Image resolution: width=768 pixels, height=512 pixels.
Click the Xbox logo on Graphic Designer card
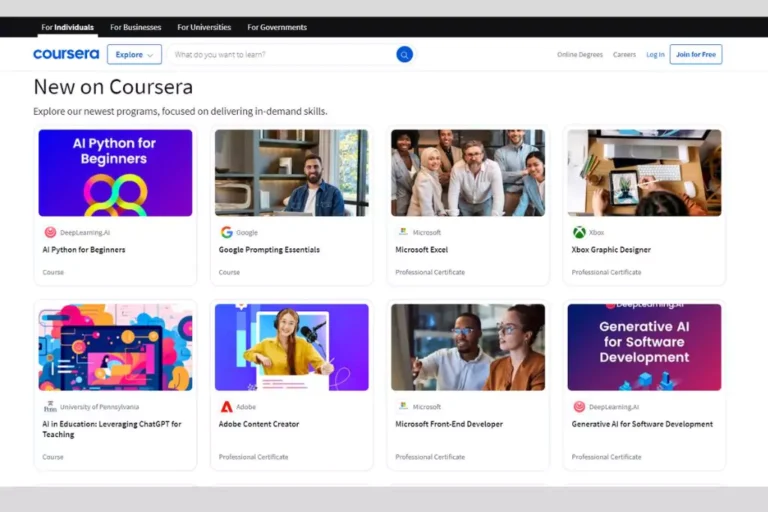[579, 232]
